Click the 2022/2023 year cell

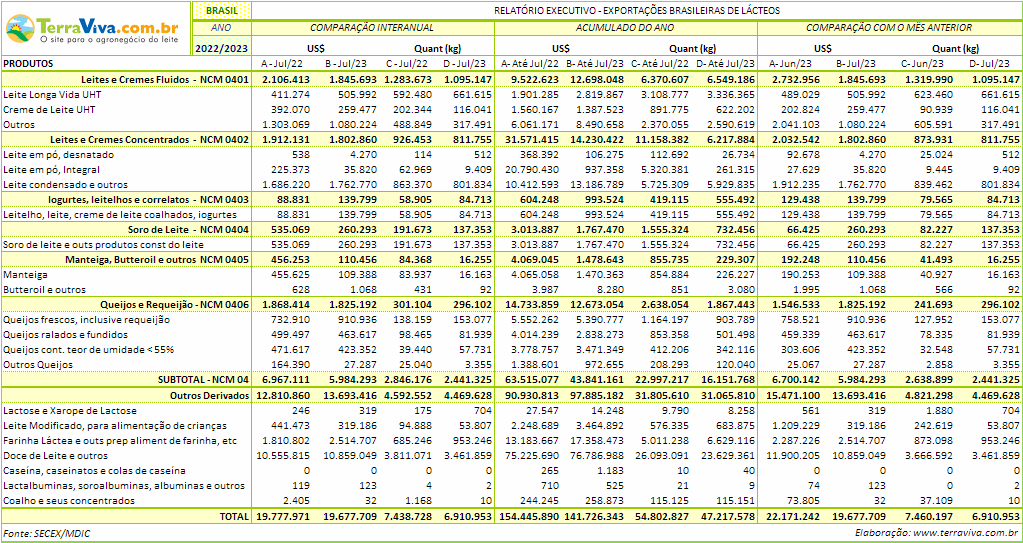[221, 47]
